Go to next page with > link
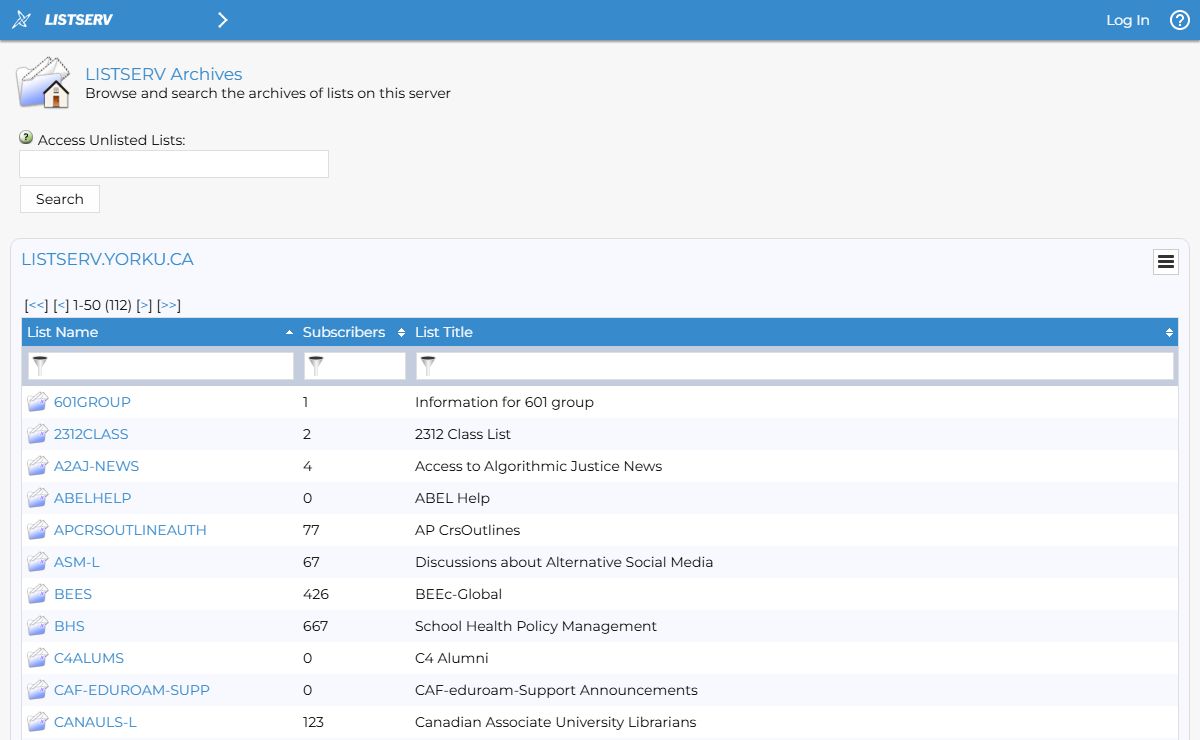 click(145, 305)
